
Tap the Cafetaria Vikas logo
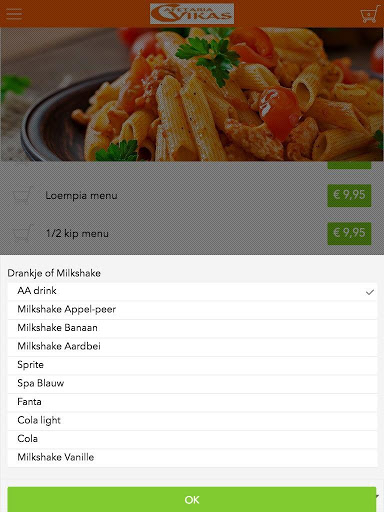(192, 14)
